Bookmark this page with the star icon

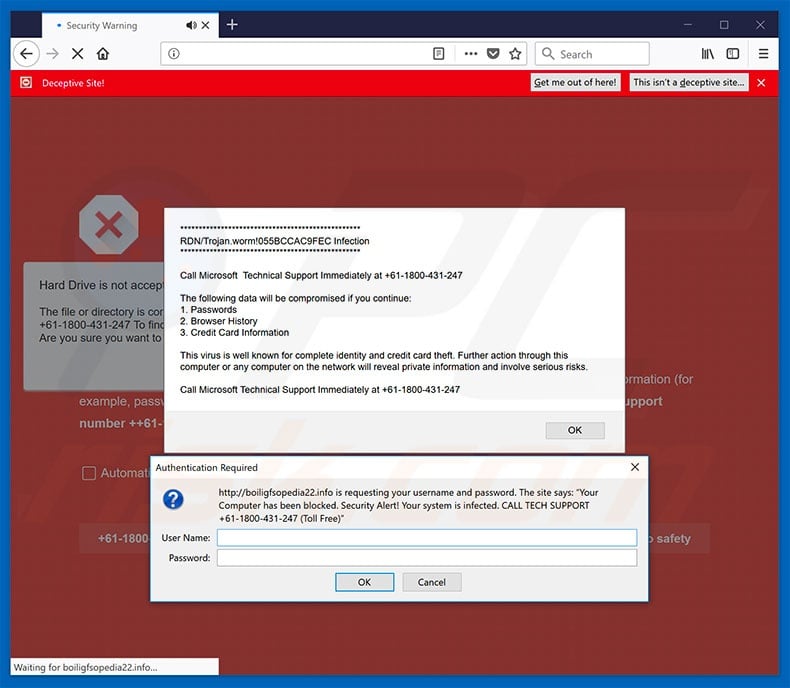point(515,54)
